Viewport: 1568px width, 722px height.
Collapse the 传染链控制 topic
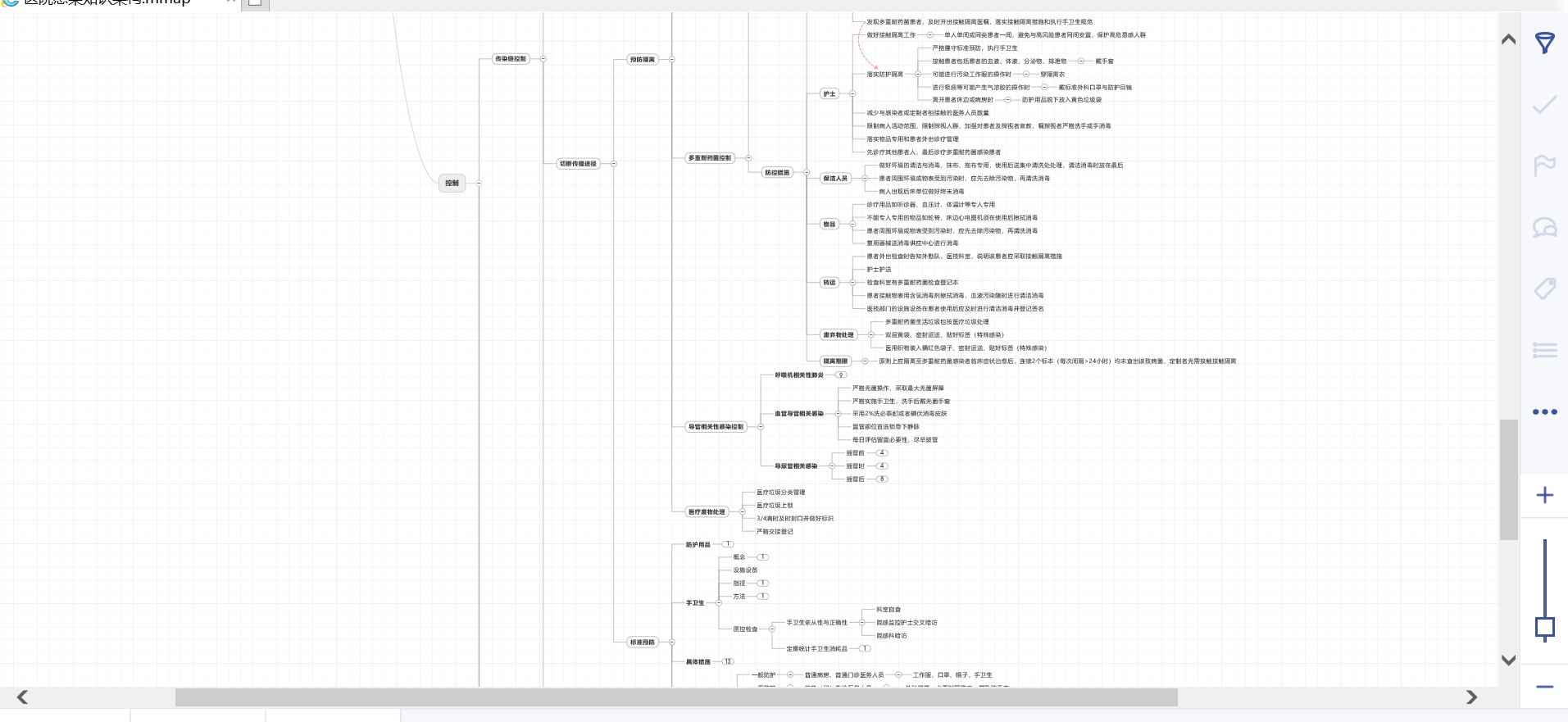543,59
